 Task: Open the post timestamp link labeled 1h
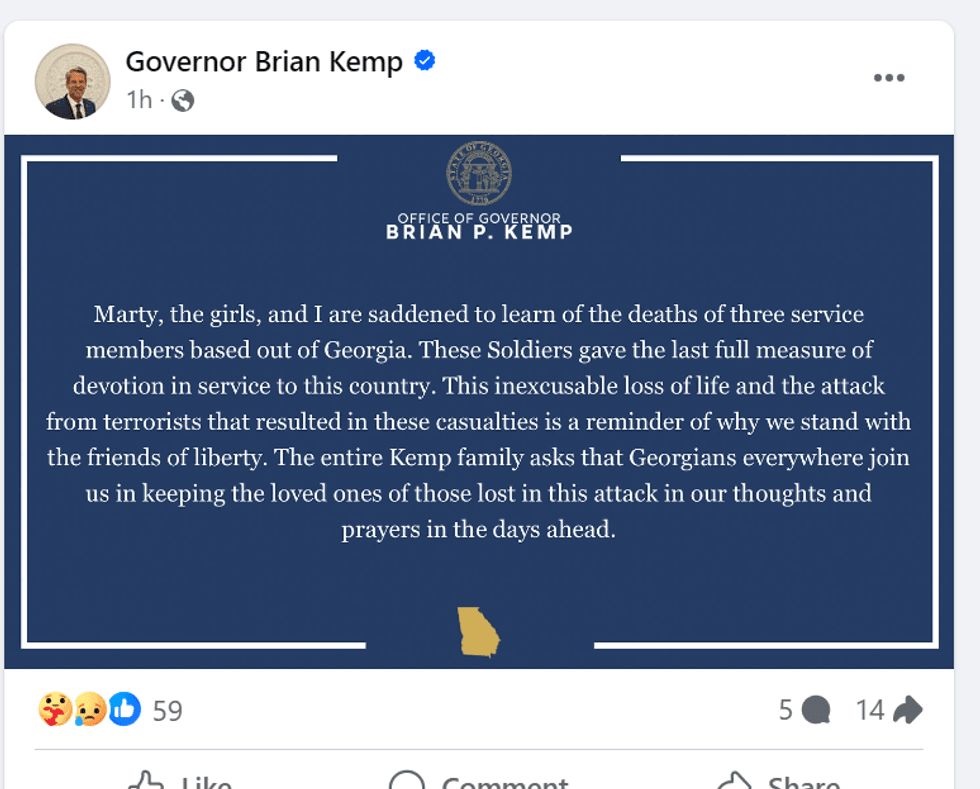[x=140, y=100]
